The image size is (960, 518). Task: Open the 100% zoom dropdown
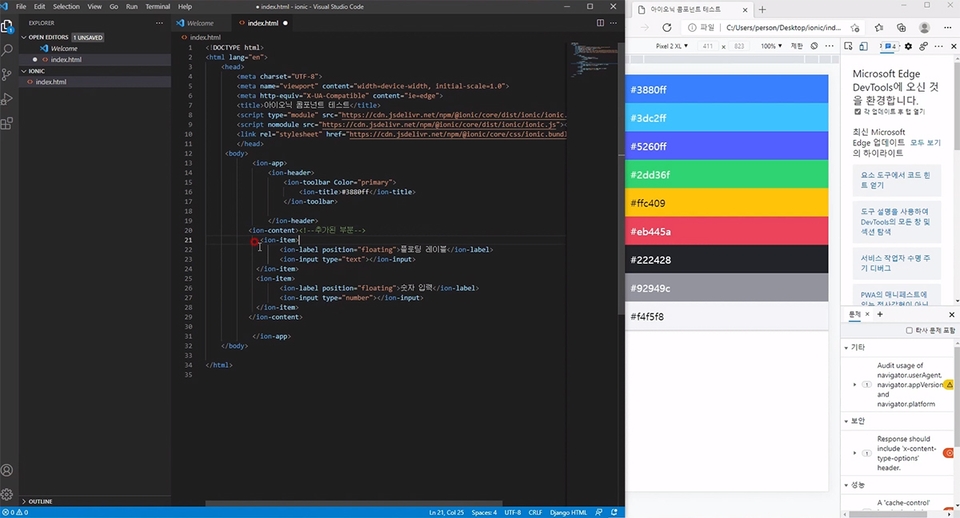click(771, 46)
